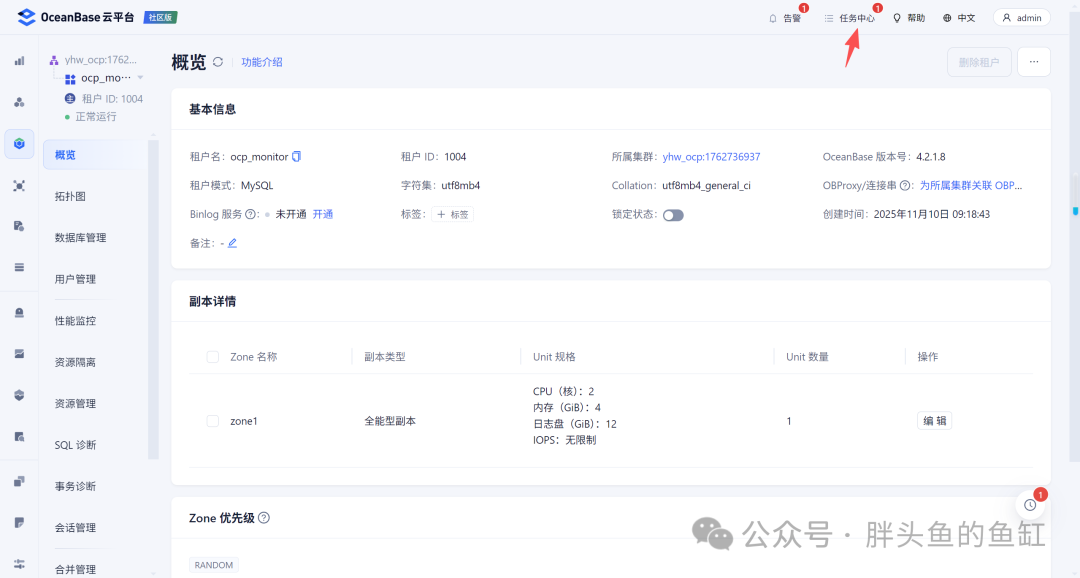Click the bar chart icon in the left rail

coord(19,61)
